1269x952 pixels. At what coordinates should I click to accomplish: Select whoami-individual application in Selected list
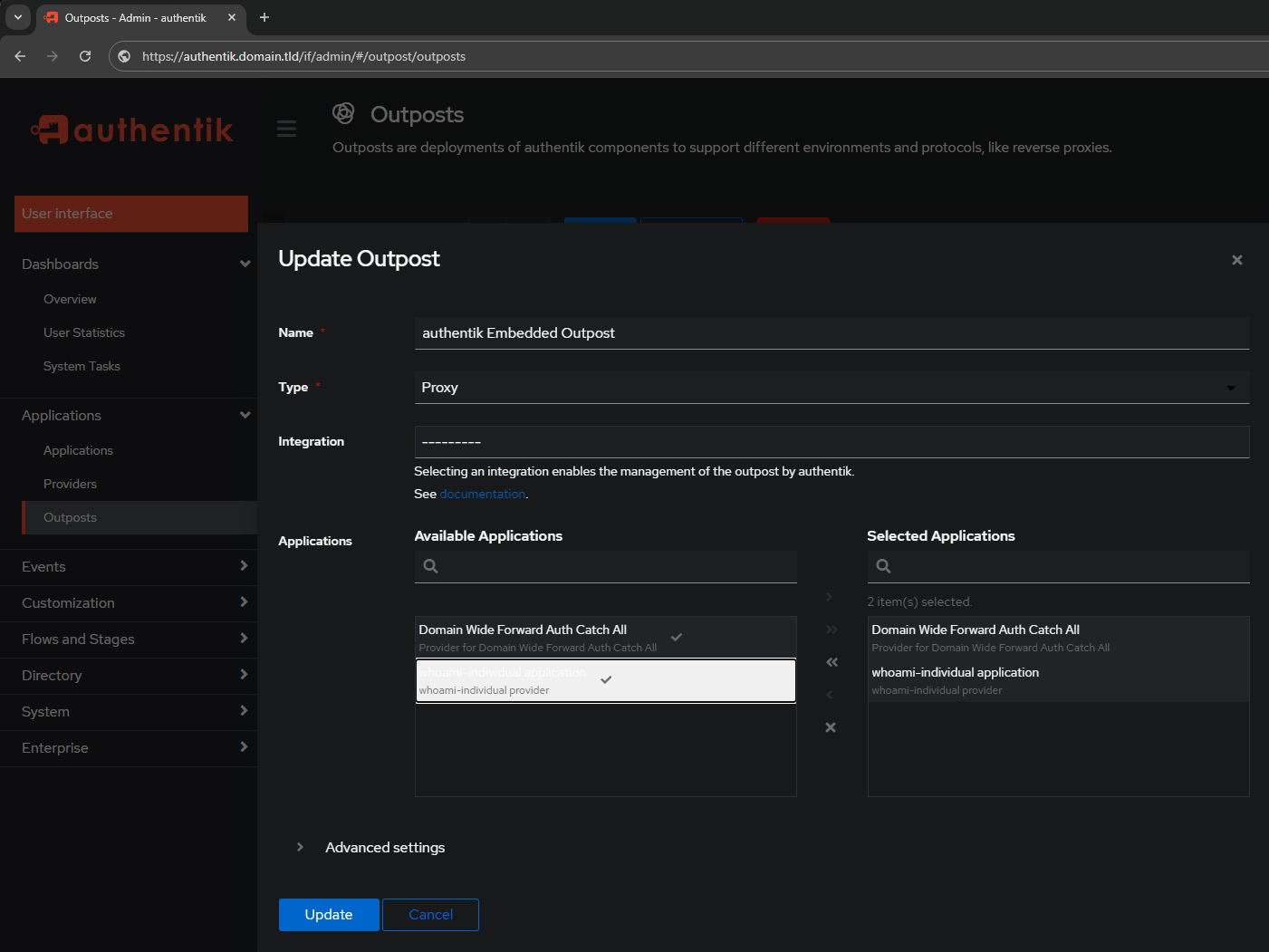coord(1058,680)
